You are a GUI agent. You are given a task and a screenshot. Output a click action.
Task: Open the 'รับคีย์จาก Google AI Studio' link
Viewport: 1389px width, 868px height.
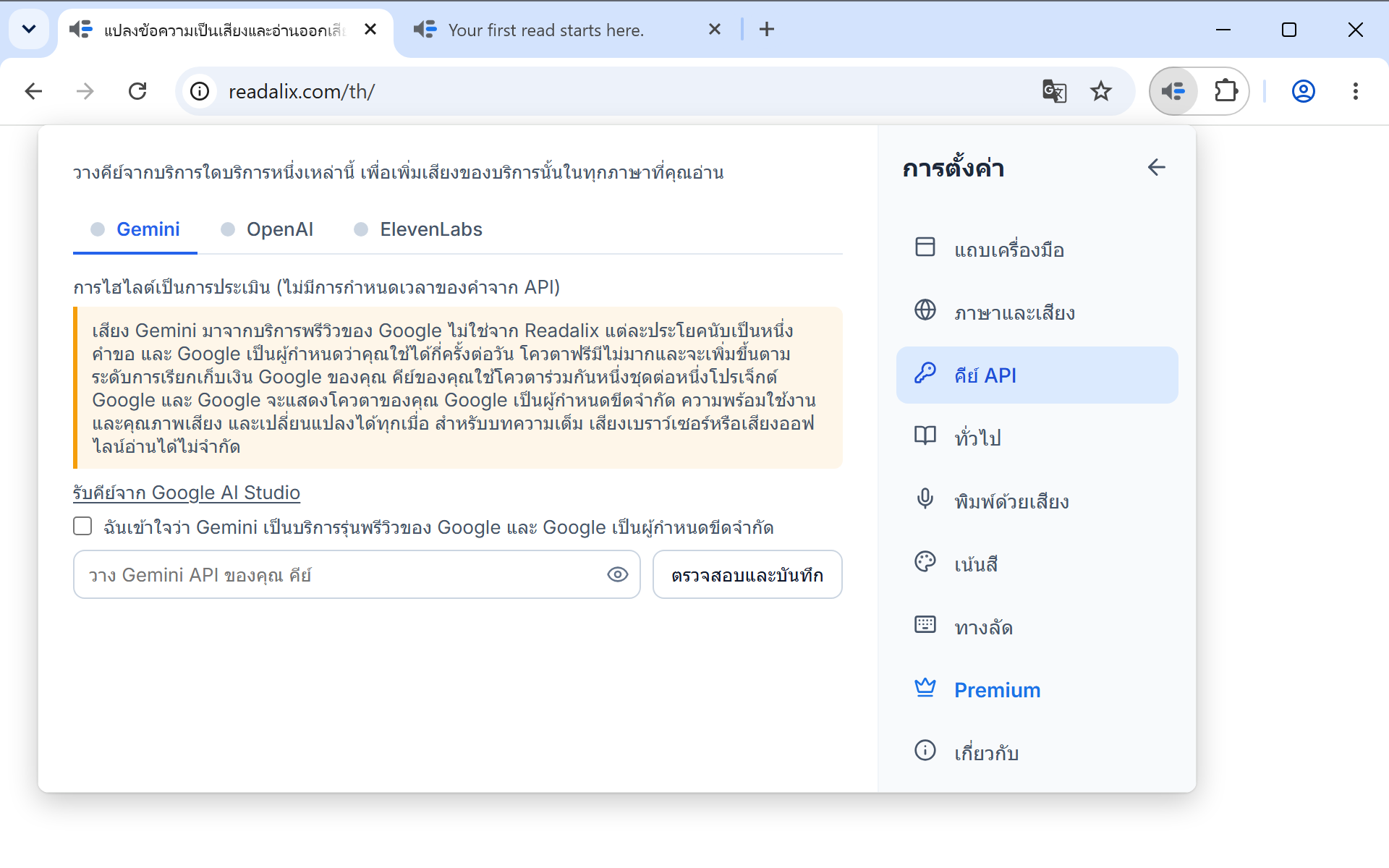(187, 493)
